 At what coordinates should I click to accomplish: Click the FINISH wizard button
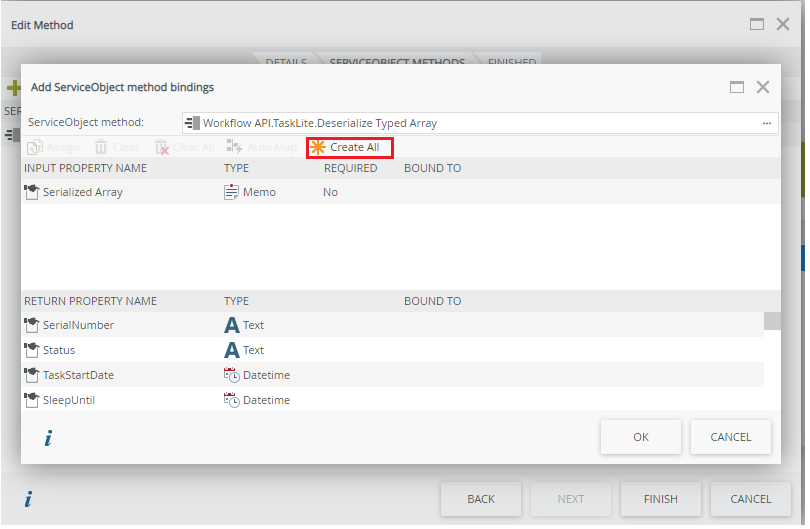coord(660,499)
